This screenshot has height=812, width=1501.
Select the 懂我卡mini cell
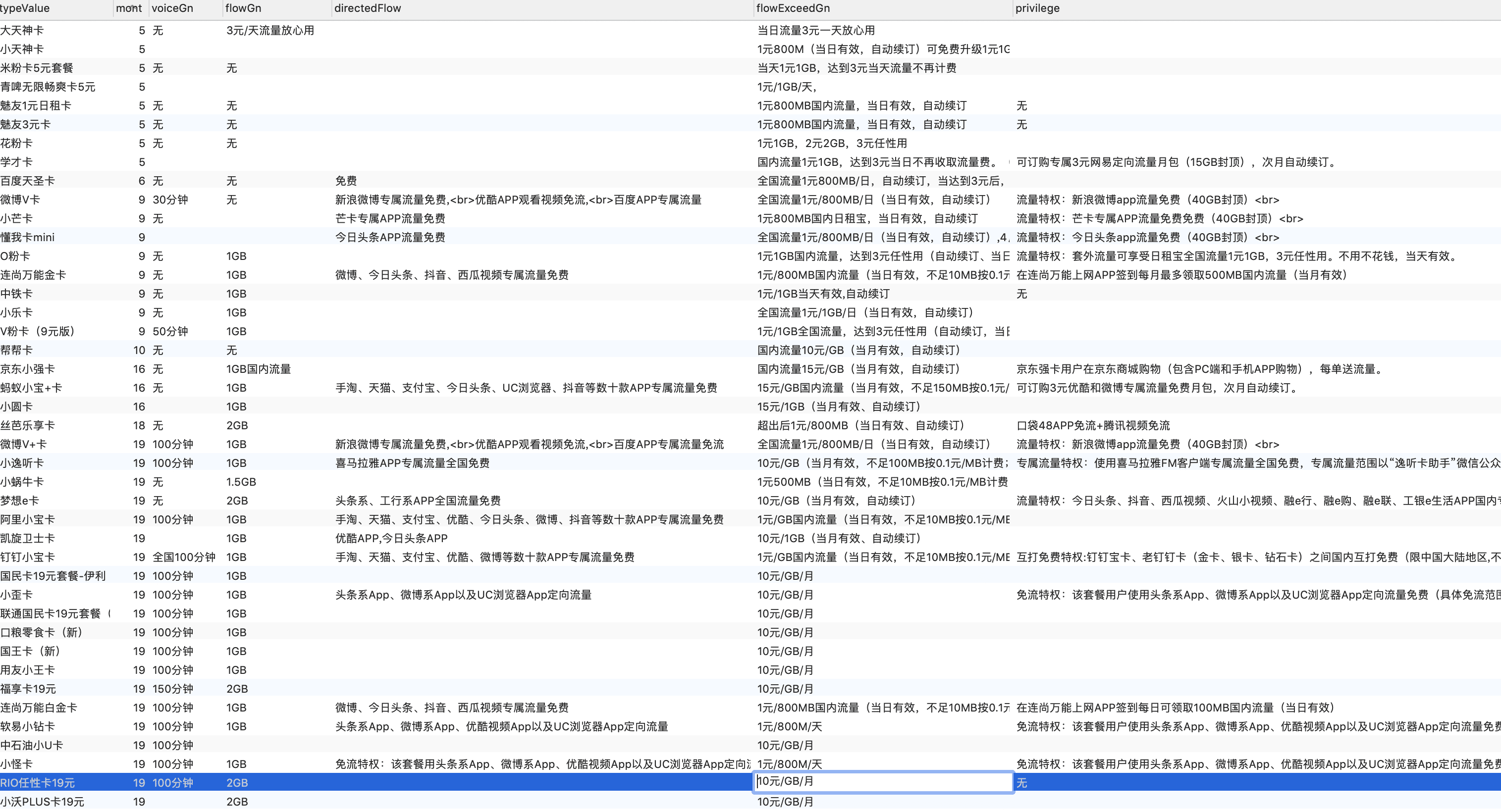[x=27, y=237]
